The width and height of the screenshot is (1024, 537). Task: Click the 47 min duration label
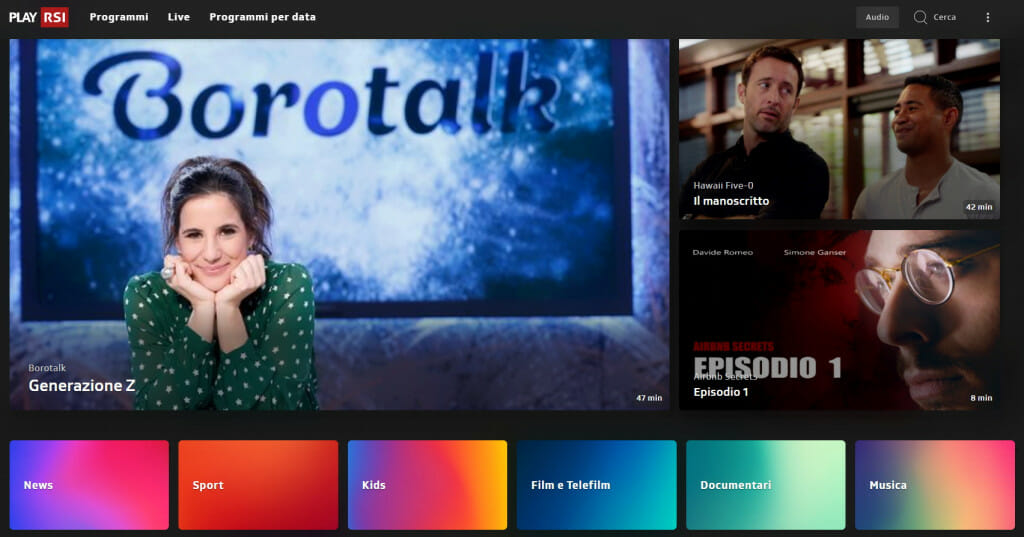coord(649,398)
